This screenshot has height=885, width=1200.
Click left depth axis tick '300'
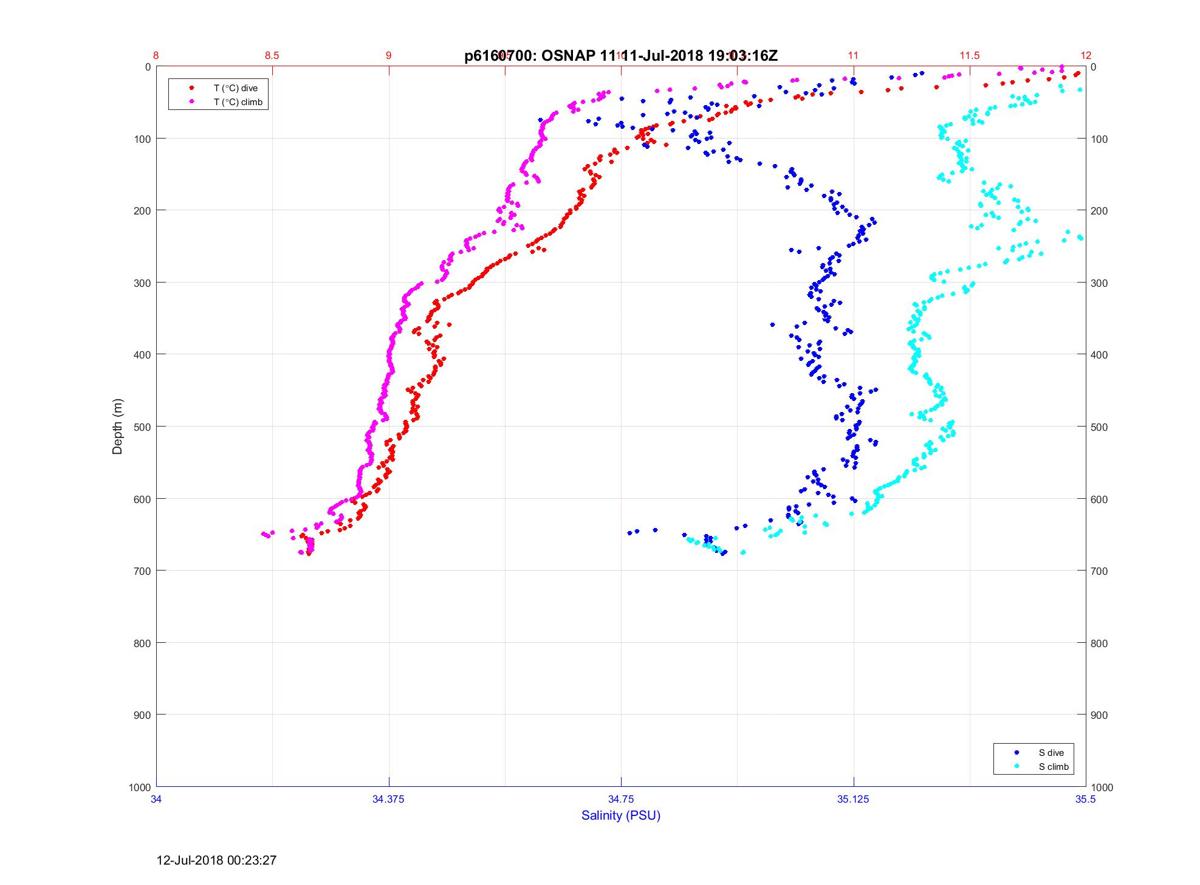tap(141, 283)
